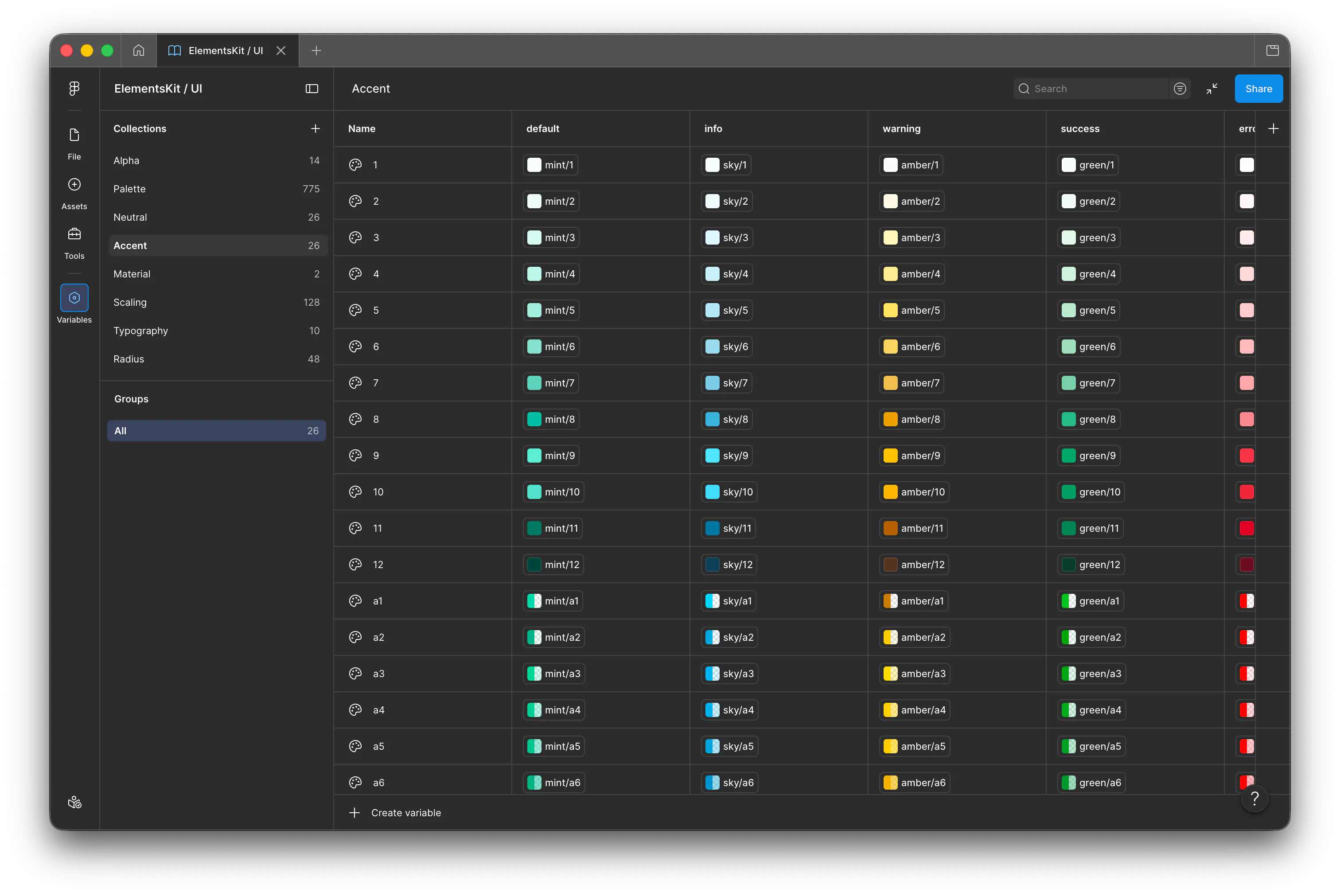The image size is (1340, 896).
Task: Click the palette icon for variable 9
Action: [355, 456]
